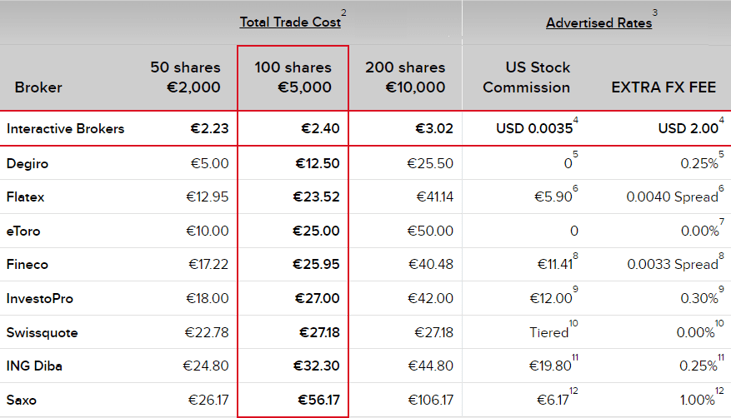Screen dimensions: 731x418
Task: Open the Total Trade Cost link
Action: pyautogui.click(x=290, y=22)
